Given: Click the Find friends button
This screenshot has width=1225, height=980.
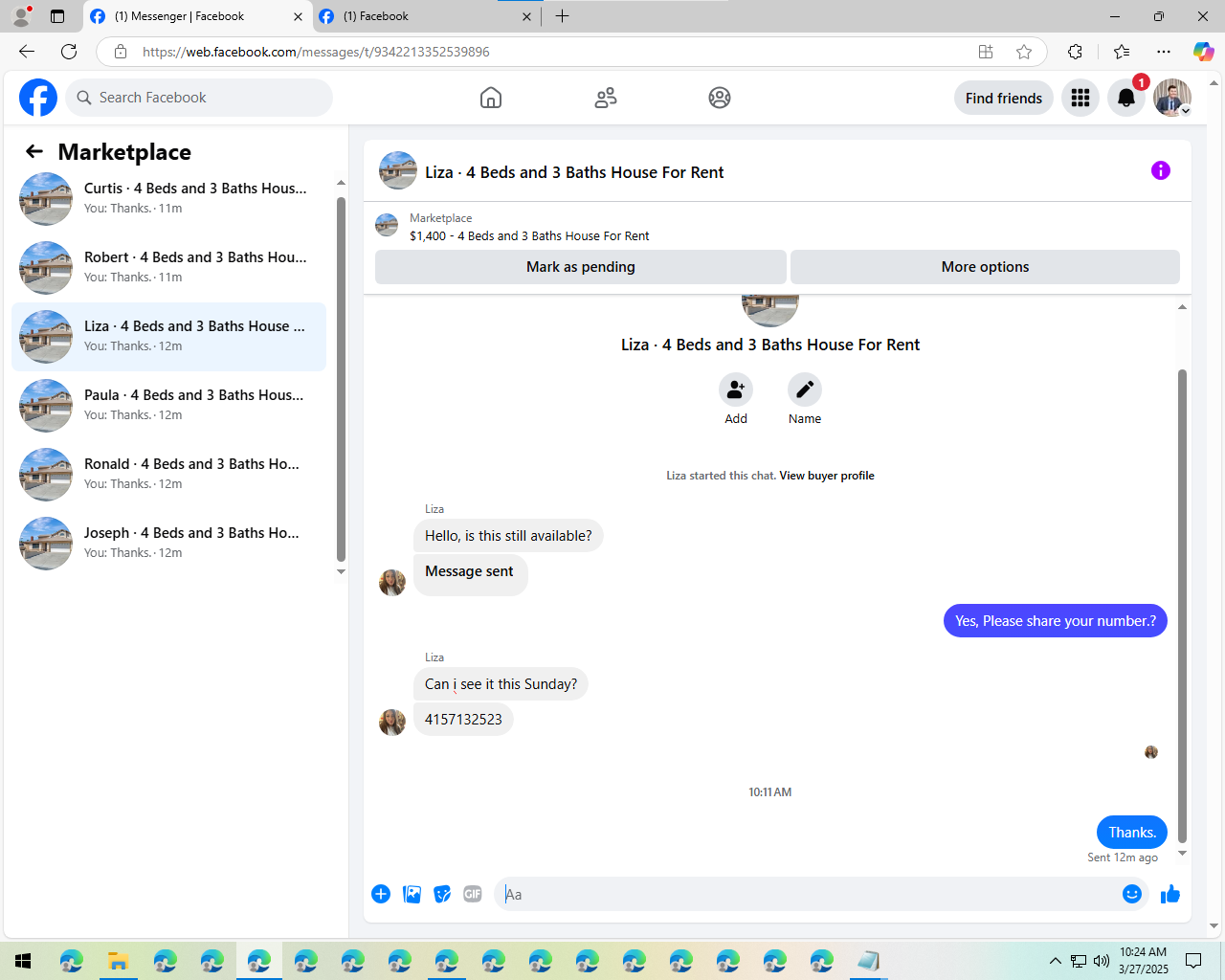Looking at the screenshot, I should [x=1004, y=98].
